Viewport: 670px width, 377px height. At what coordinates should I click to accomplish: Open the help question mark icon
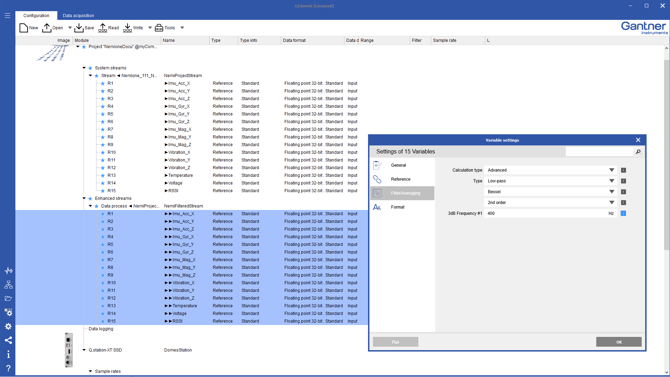point(8,368)
